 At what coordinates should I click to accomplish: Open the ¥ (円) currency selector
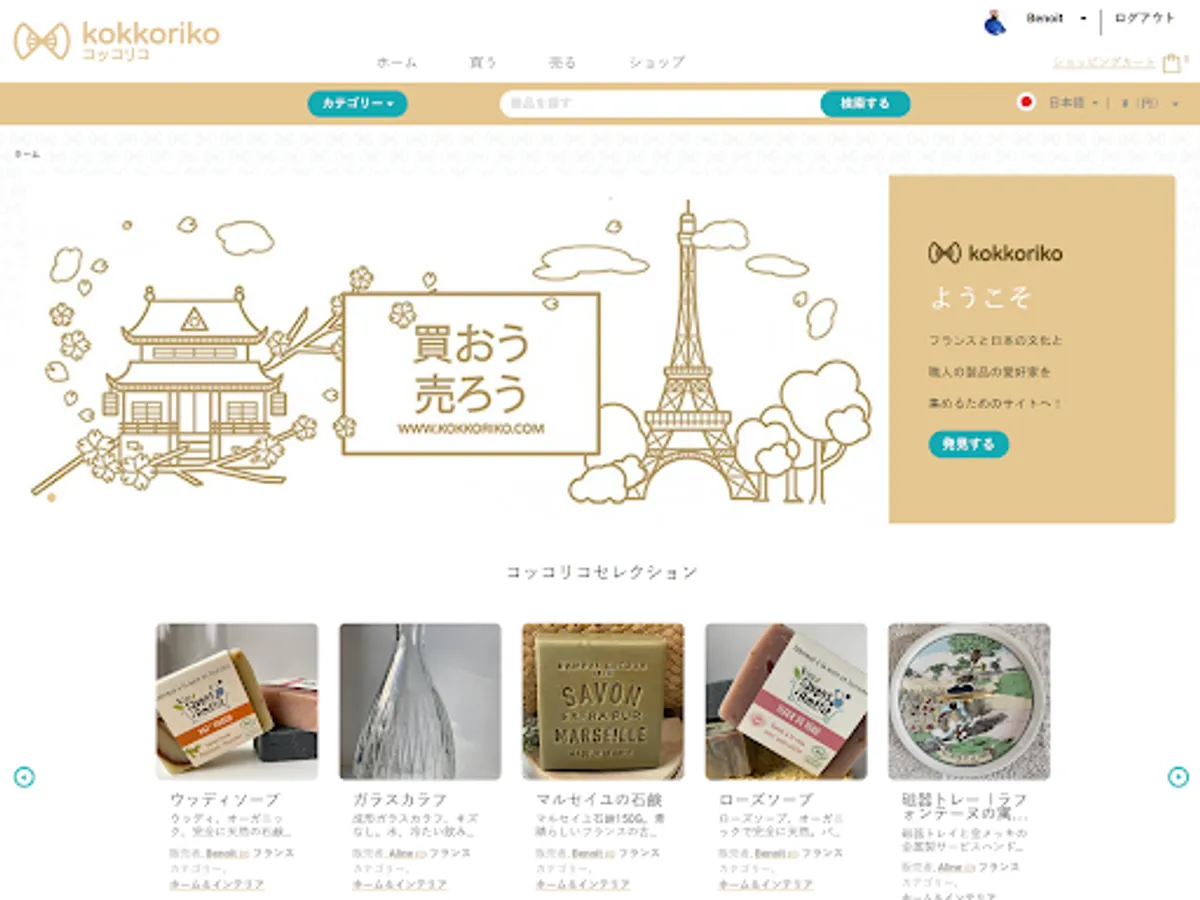[1151, 103]
